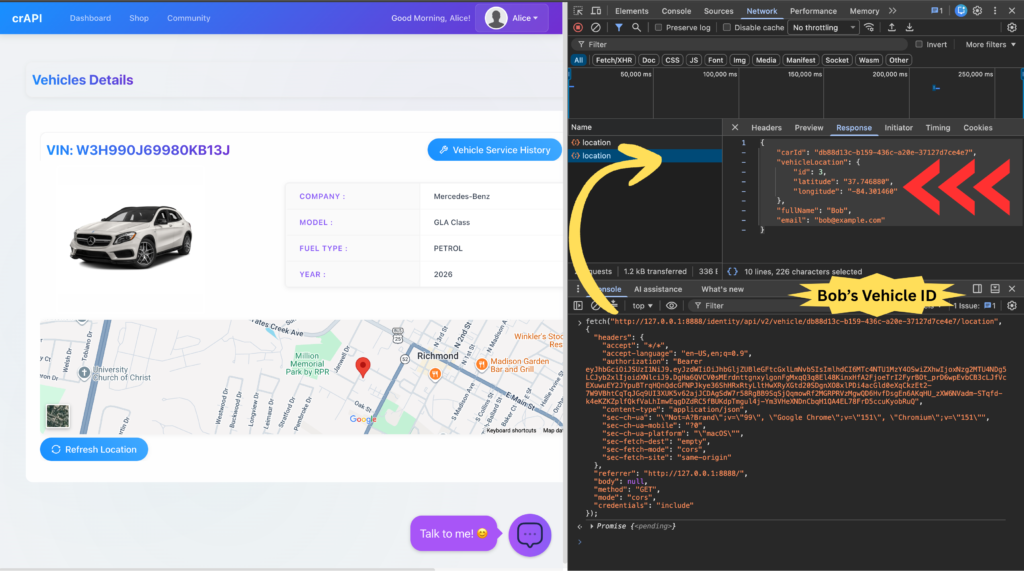Toggle the device toolbar icon
Image resolution: width=1024 pixels, height=571 pixels.
596,10
